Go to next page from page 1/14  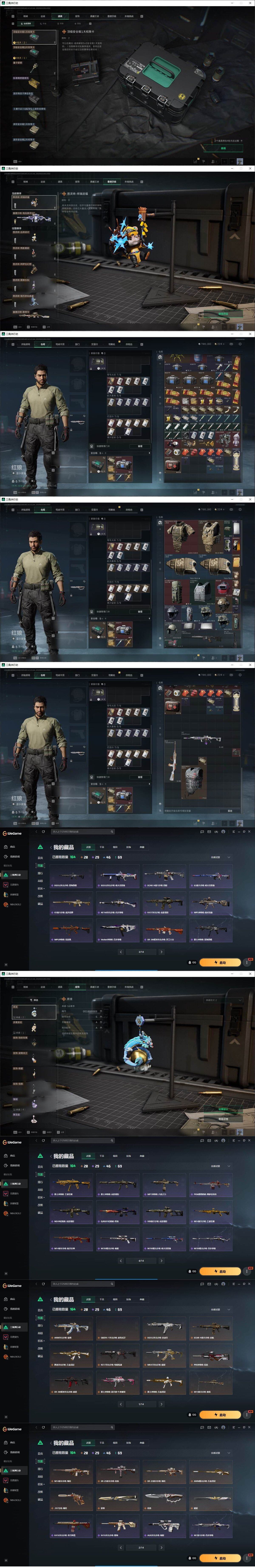pyautogui.click(x=161, y=1404)
